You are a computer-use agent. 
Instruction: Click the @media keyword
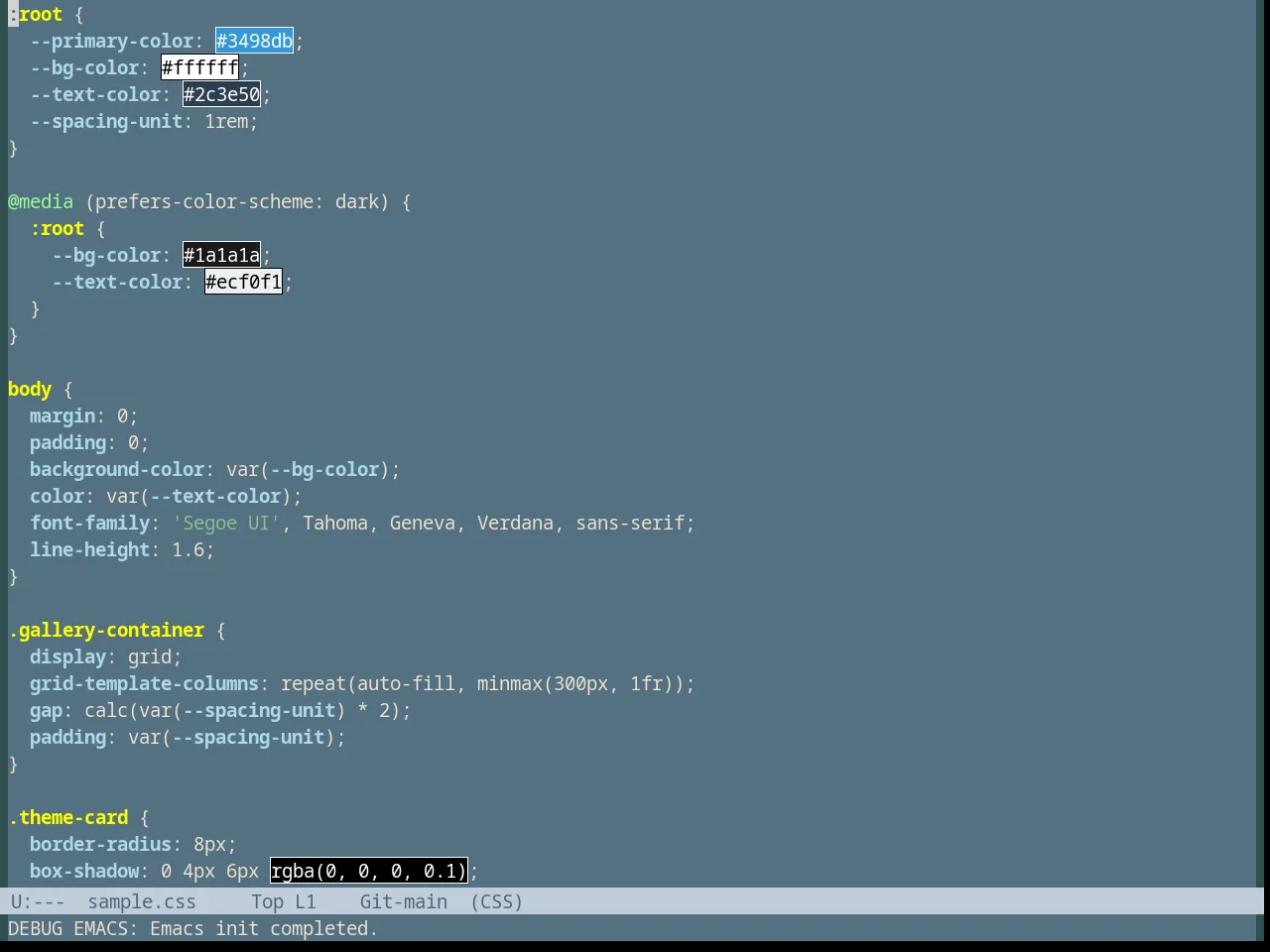[41, 201]
